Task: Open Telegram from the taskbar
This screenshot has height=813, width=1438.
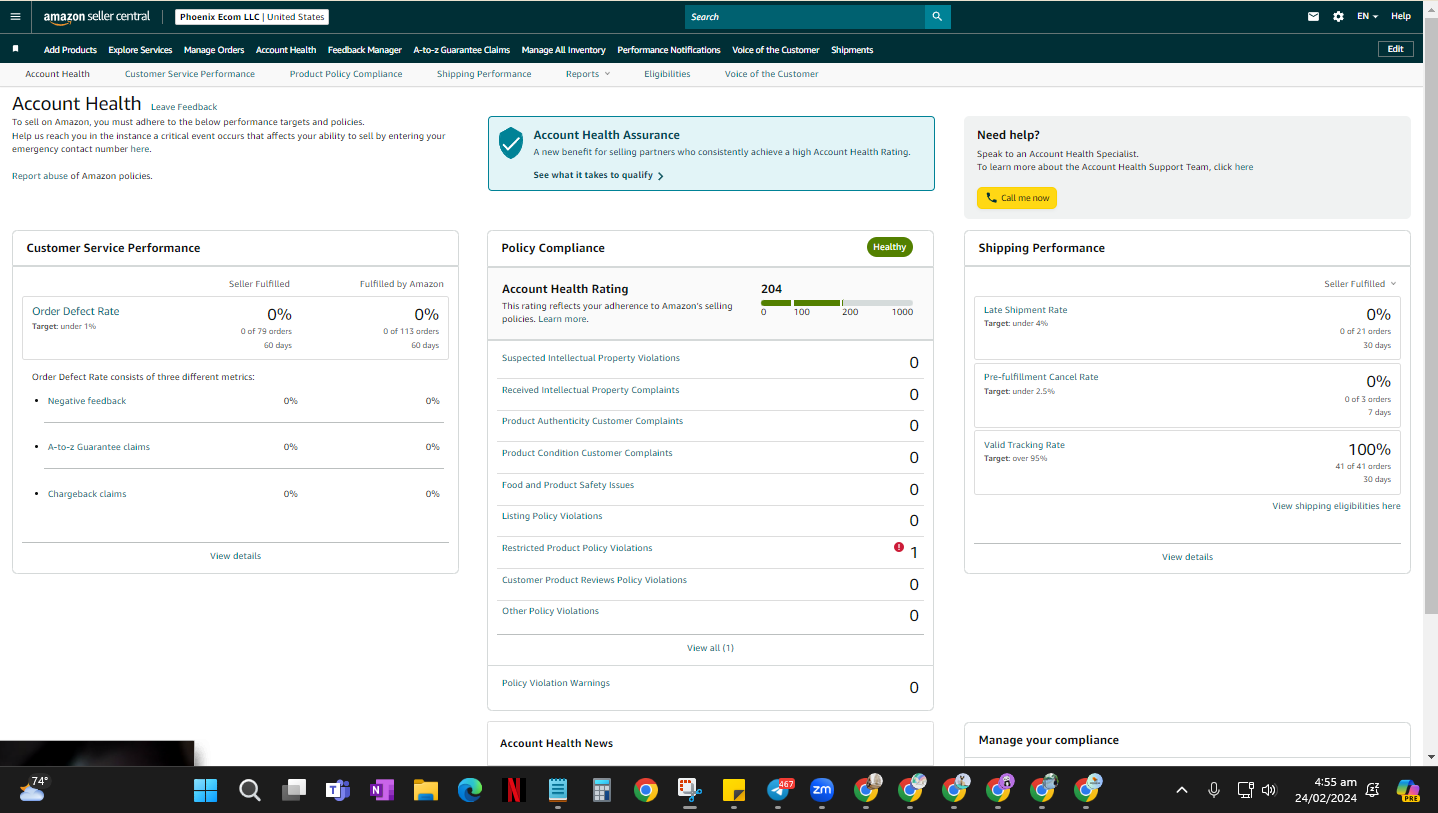Action: click(779, 790)
